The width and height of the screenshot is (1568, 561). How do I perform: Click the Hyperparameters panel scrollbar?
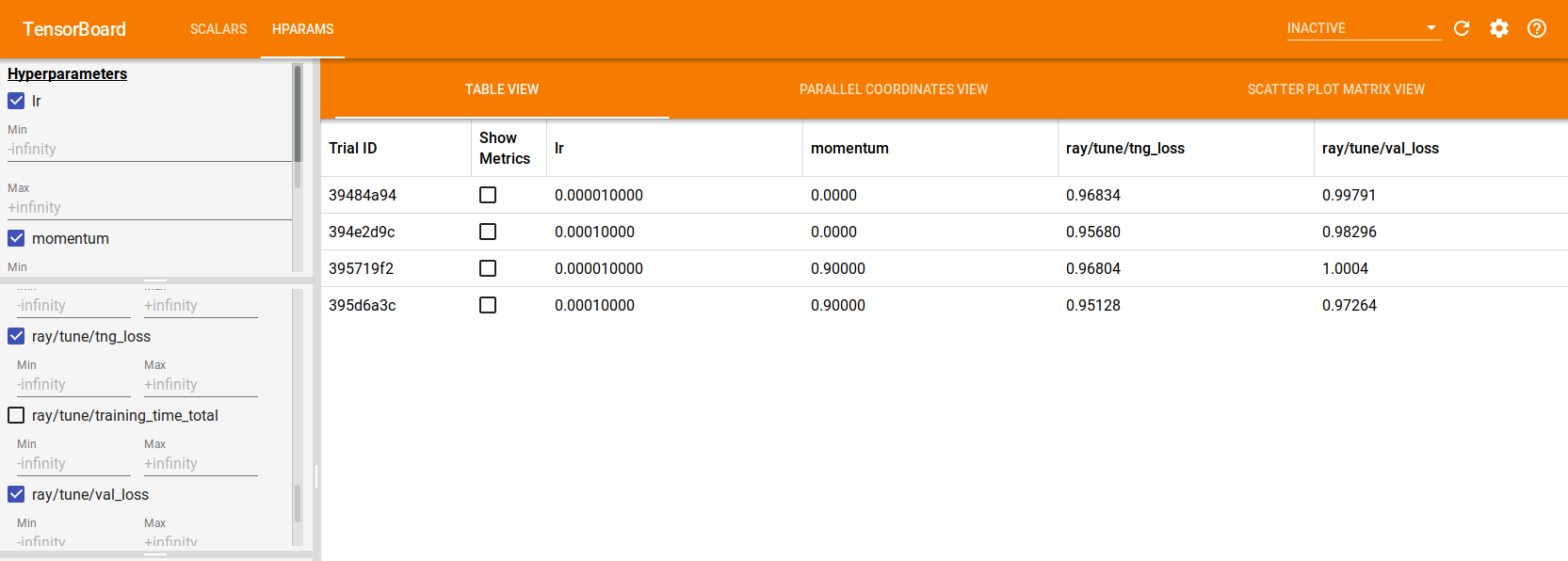coord(298,113)
